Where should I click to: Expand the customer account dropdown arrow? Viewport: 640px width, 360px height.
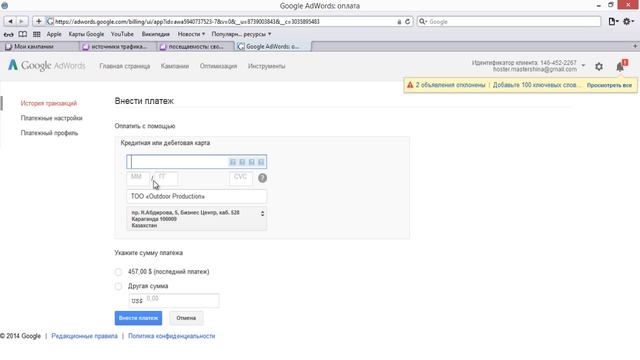click(583, 66)
